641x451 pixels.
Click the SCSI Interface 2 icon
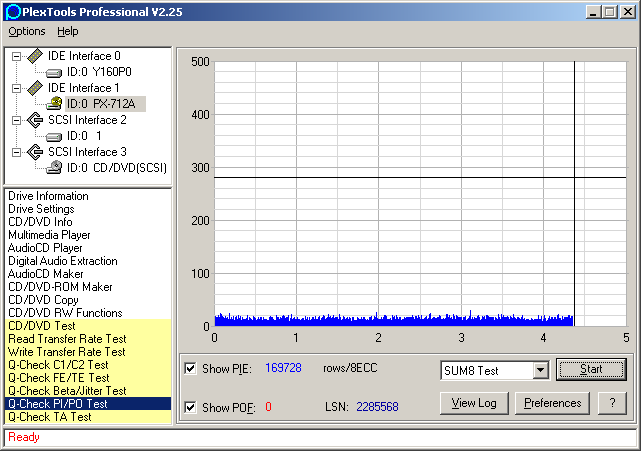(x=35, y=120)
